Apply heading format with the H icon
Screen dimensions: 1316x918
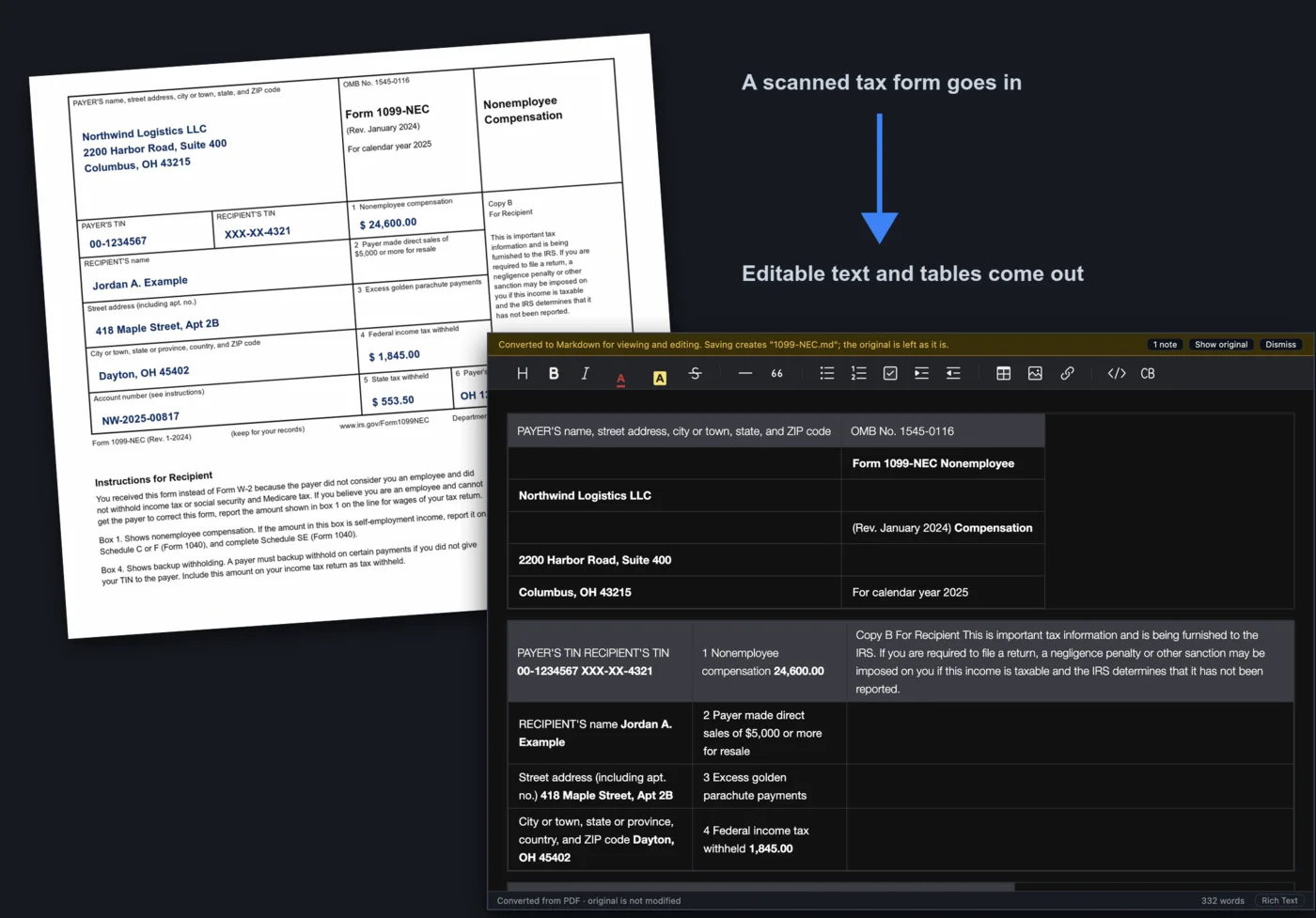point(523,373)
